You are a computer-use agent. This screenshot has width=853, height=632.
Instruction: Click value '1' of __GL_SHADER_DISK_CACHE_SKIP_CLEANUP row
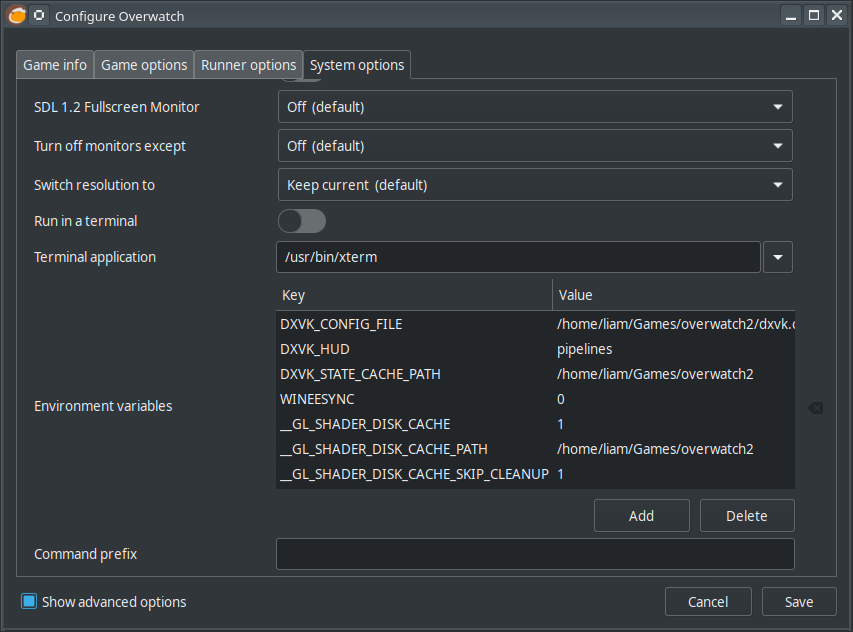[x=674, y=474]
